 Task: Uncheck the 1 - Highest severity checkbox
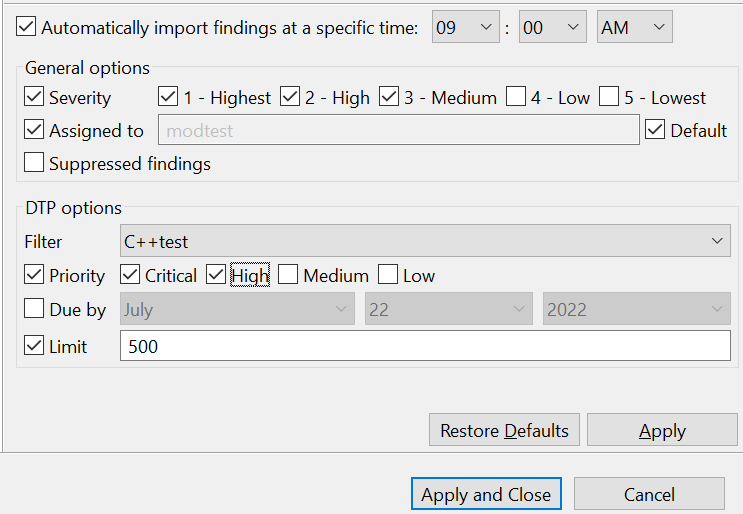click(168, 96)
